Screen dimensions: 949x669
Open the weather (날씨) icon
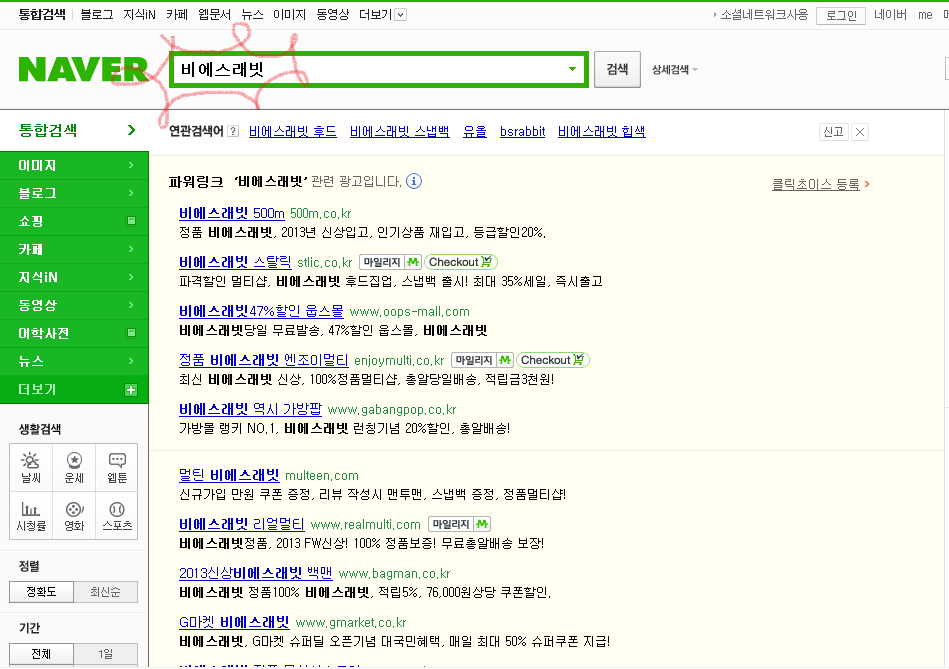31,467
